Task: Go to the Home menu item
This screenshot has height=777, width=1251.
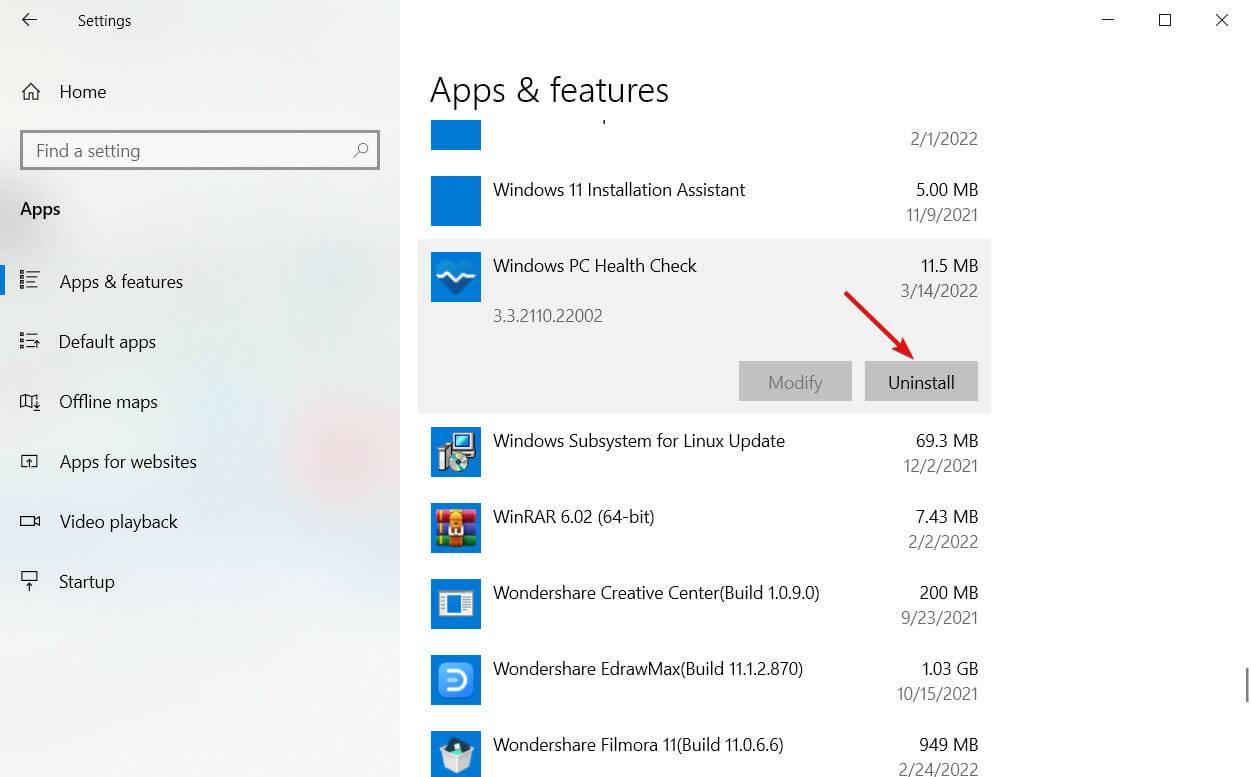Action: [82, 91]
